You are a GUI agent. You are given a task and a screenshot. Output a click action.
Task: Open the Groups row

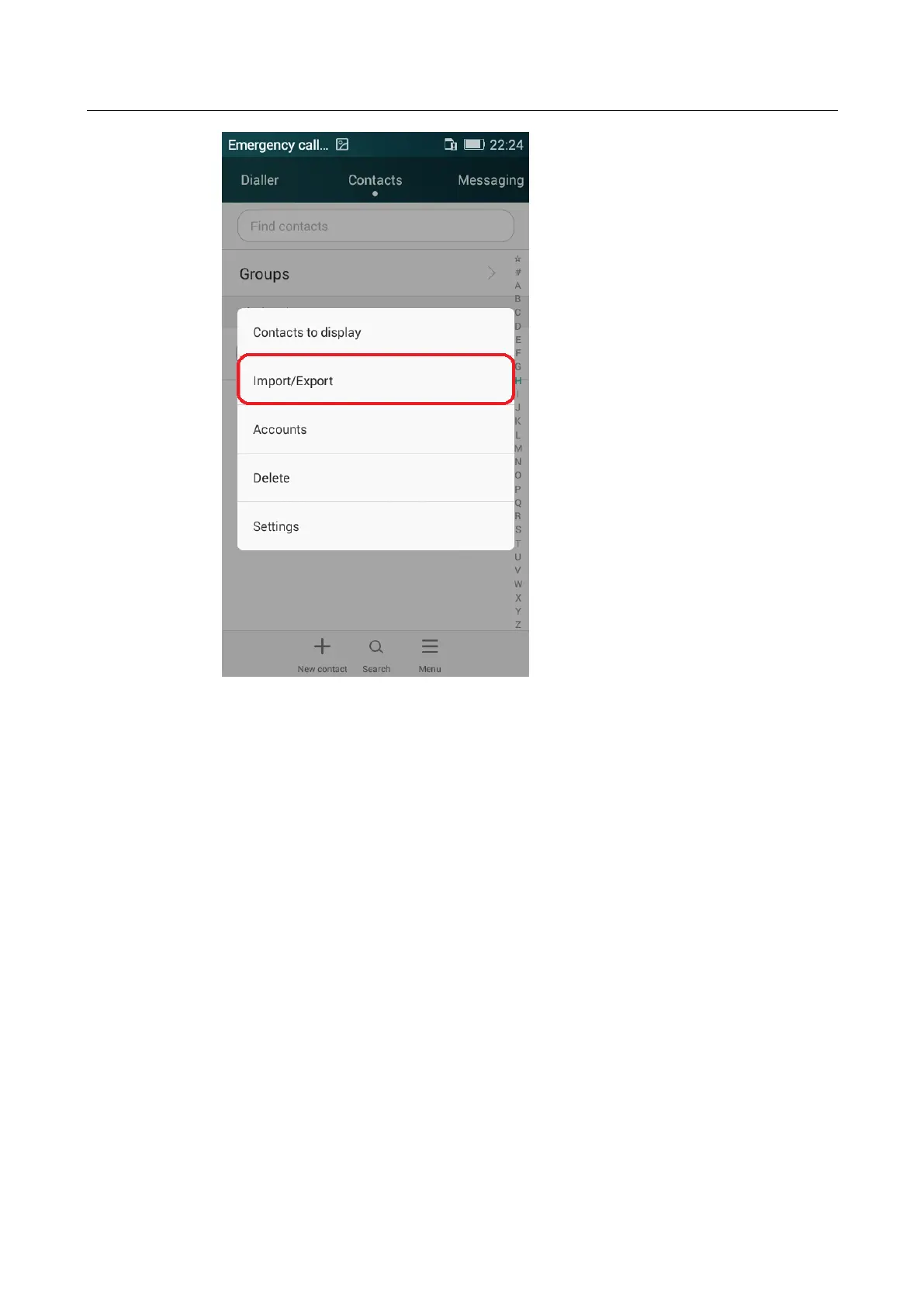[x=368, y=273]
